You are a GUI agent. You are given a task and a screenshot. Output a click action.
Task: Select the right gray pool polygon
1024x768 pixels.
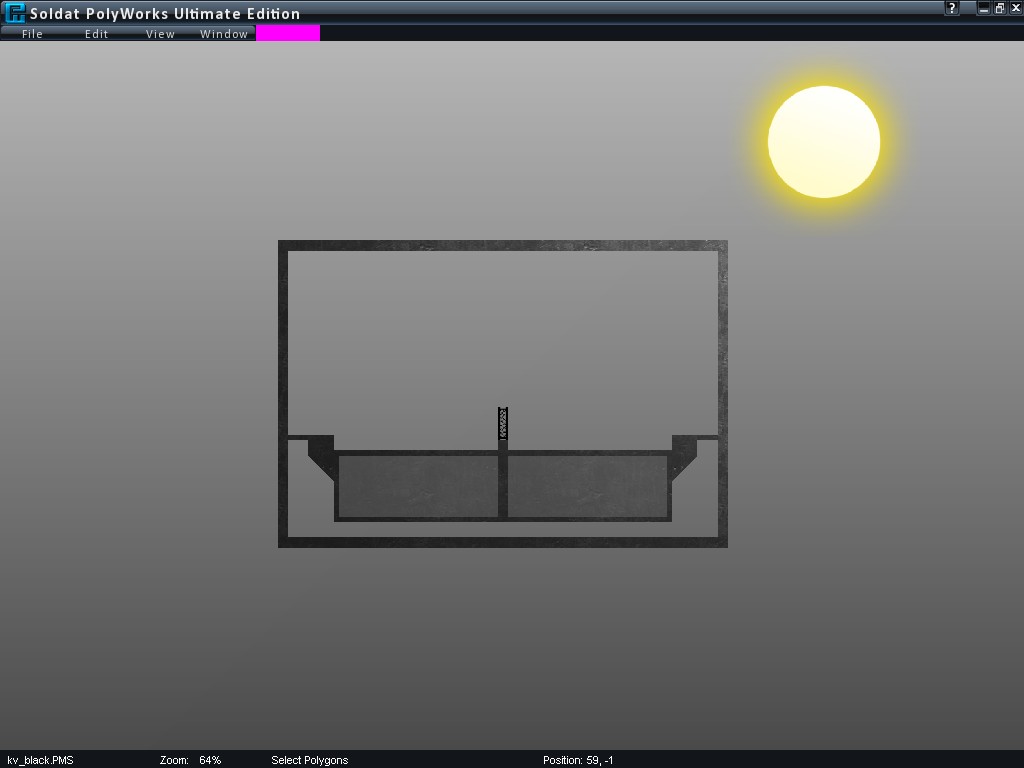[587, 487]
